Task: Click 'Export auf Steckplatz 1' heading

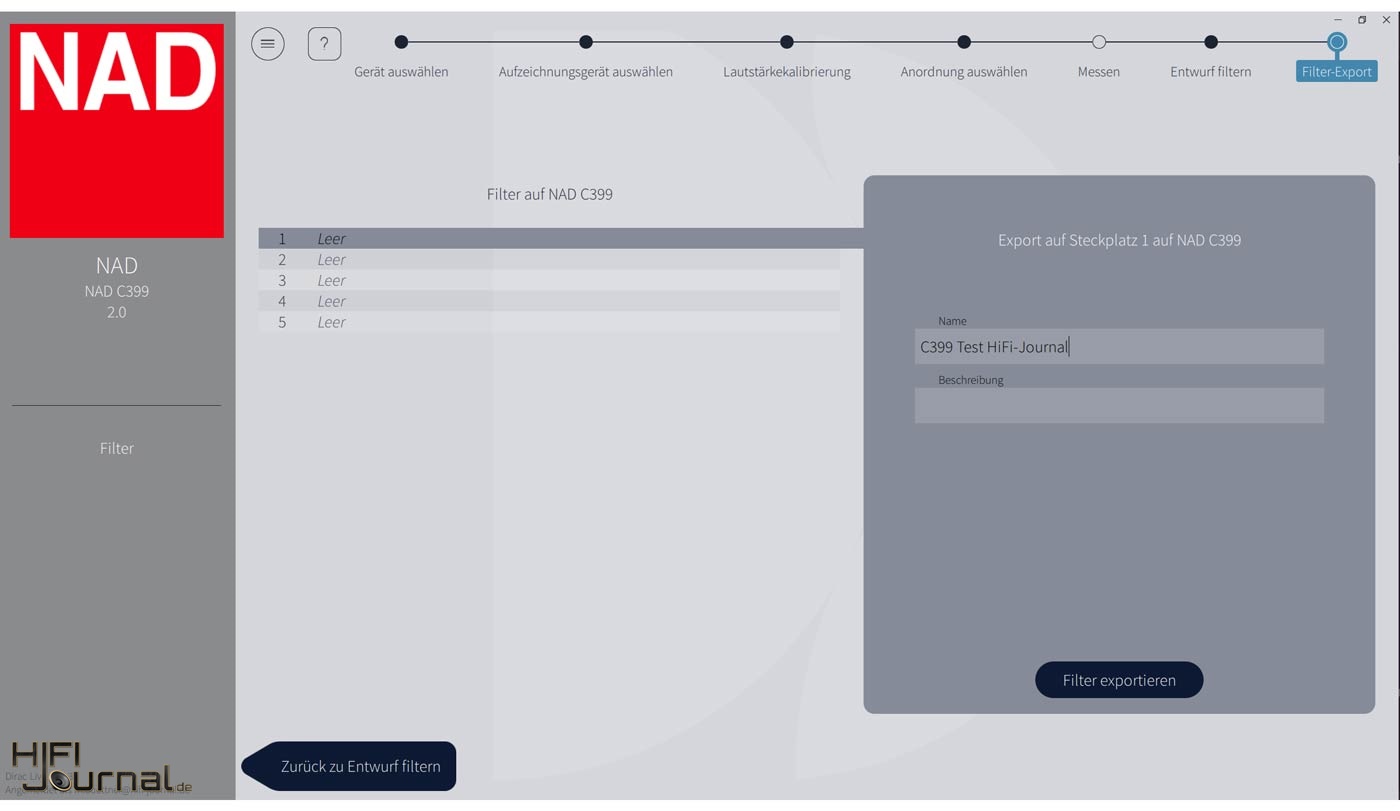Action: click(x=1119, y=240)
